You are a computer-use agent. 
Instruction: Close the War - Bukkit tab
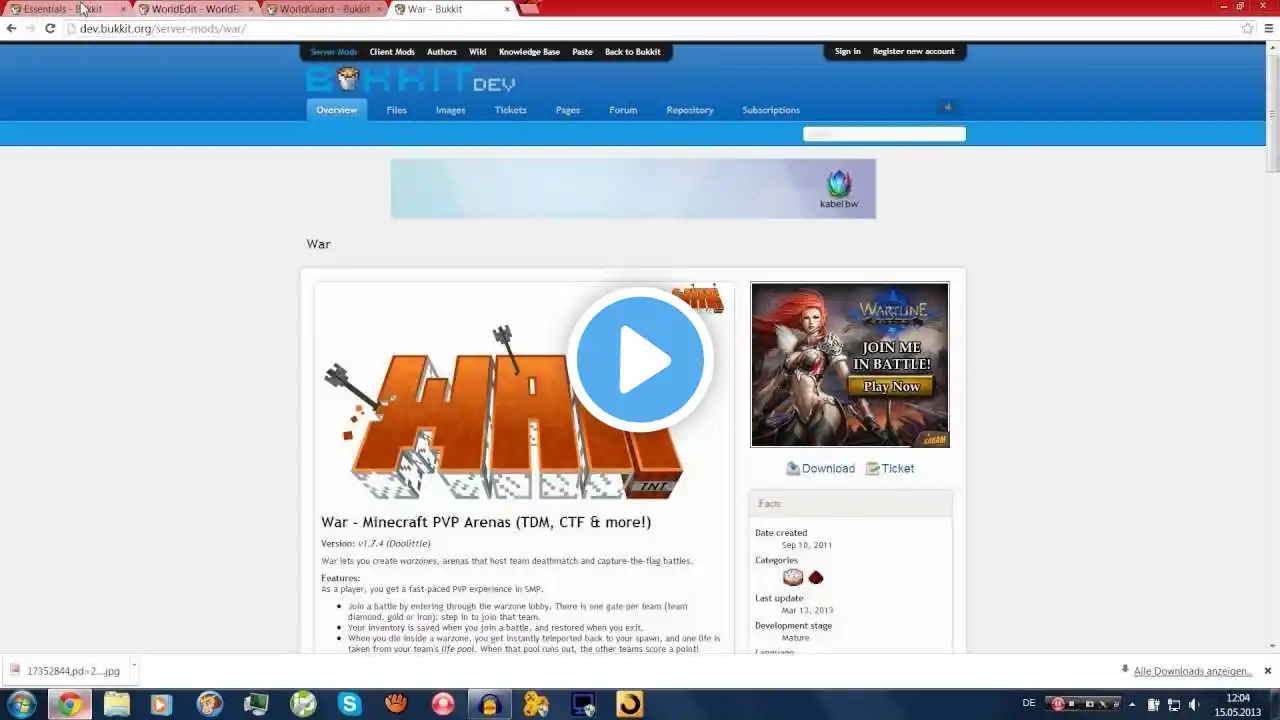coord(507,9)
